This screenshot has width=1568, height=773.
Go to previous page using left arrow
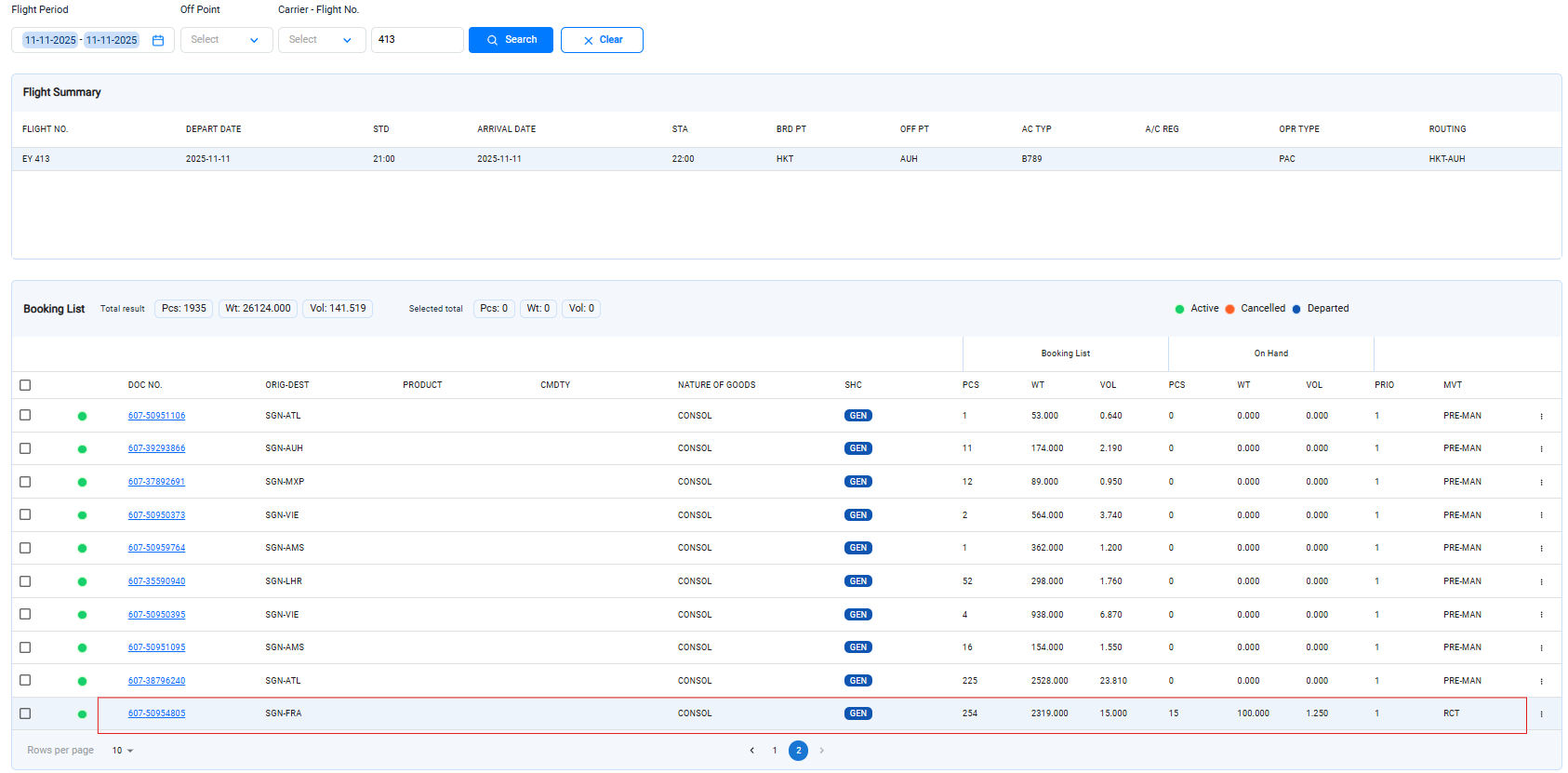click(x=751, y=751)
